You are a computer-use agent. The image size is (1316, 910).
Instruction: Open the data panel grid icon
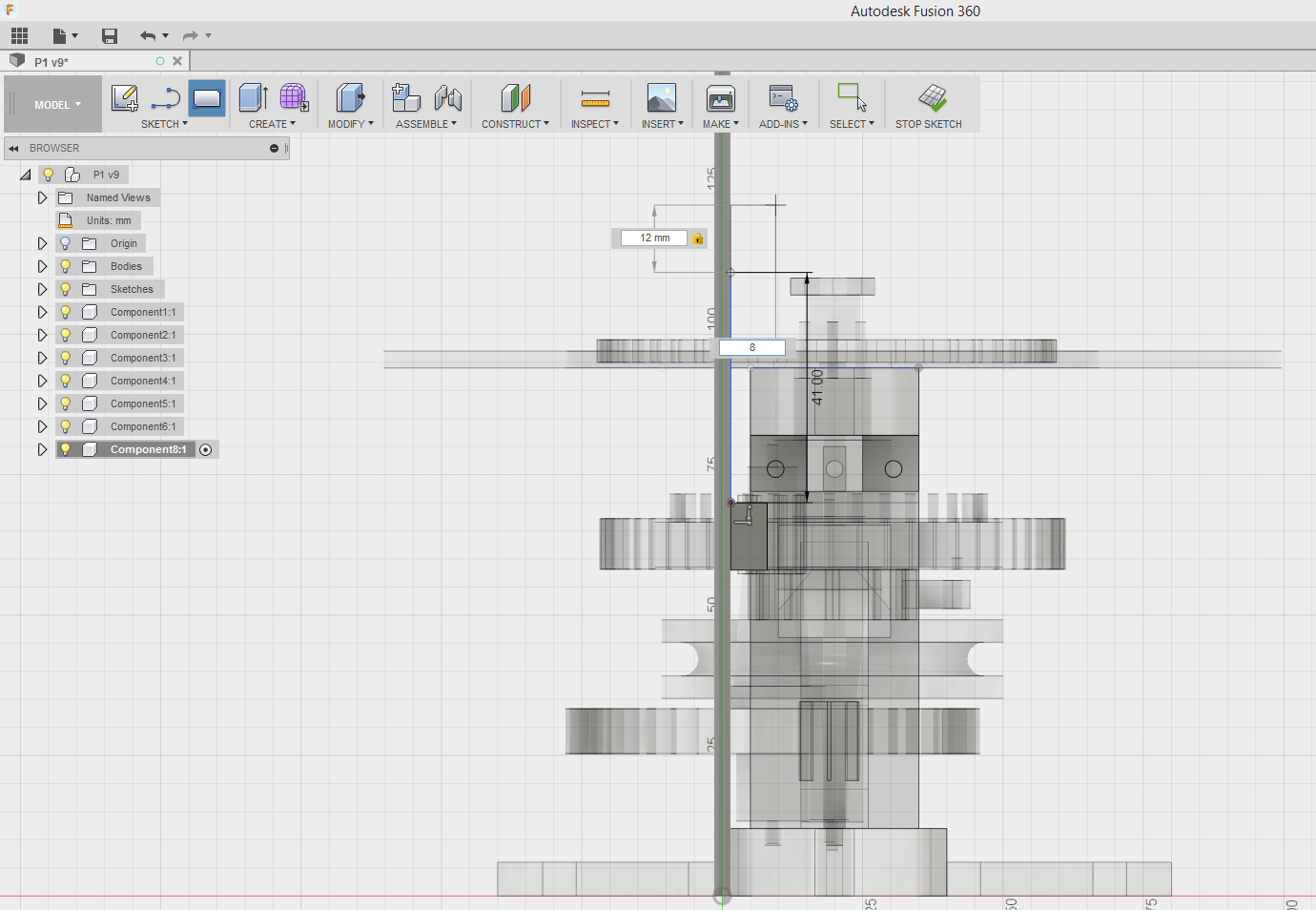pyautogui.click(x=19, y=36)
